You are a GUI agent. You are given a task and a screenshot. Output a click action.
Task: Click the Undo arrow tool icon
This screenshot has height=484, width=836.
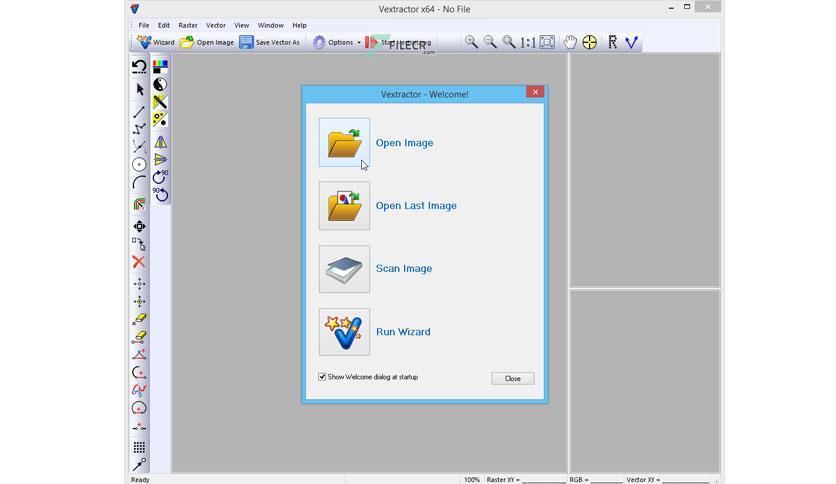click(139, 66)
